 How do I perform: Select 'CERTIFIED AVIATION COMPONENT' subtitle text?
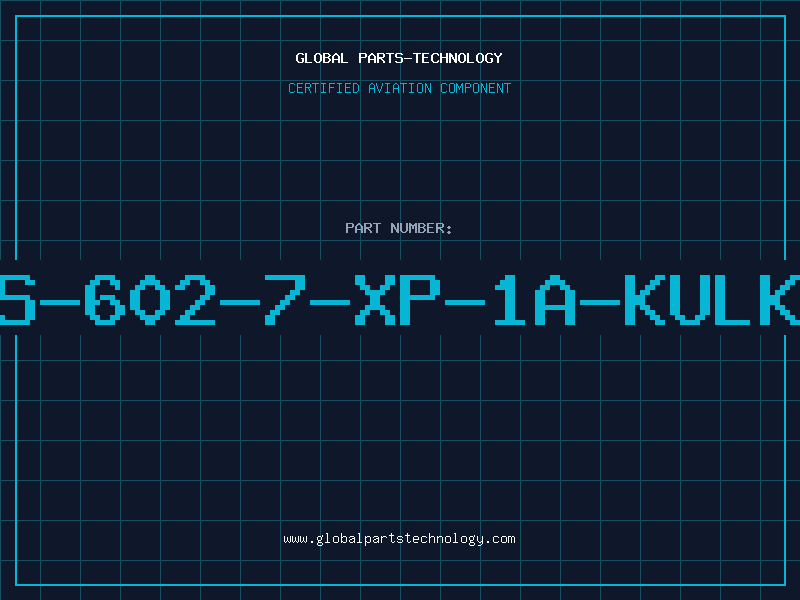399,88
